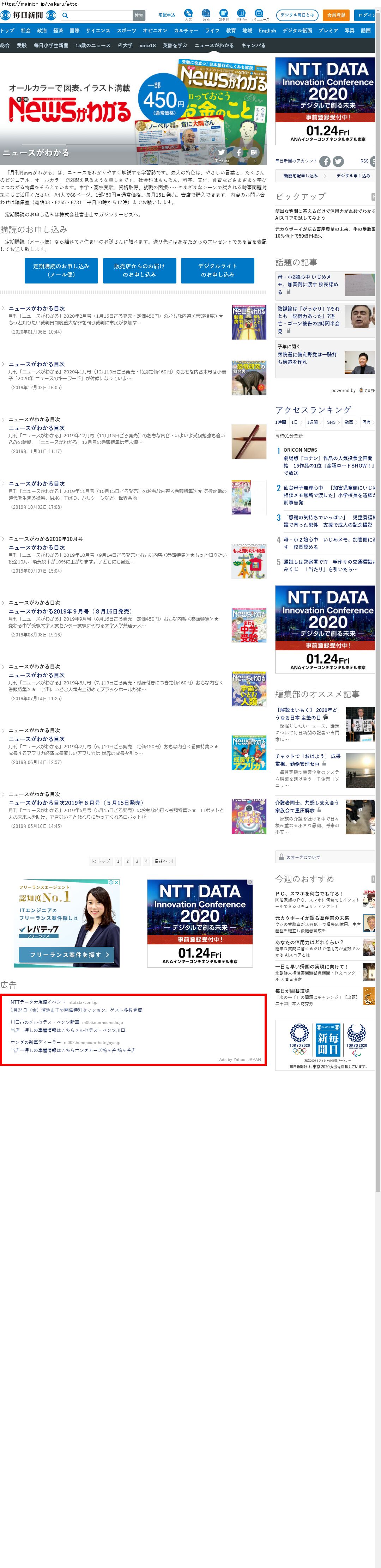Jump to 最後へ last page link
Viewport: 381px width, 1568px height.
coord(163,861)
